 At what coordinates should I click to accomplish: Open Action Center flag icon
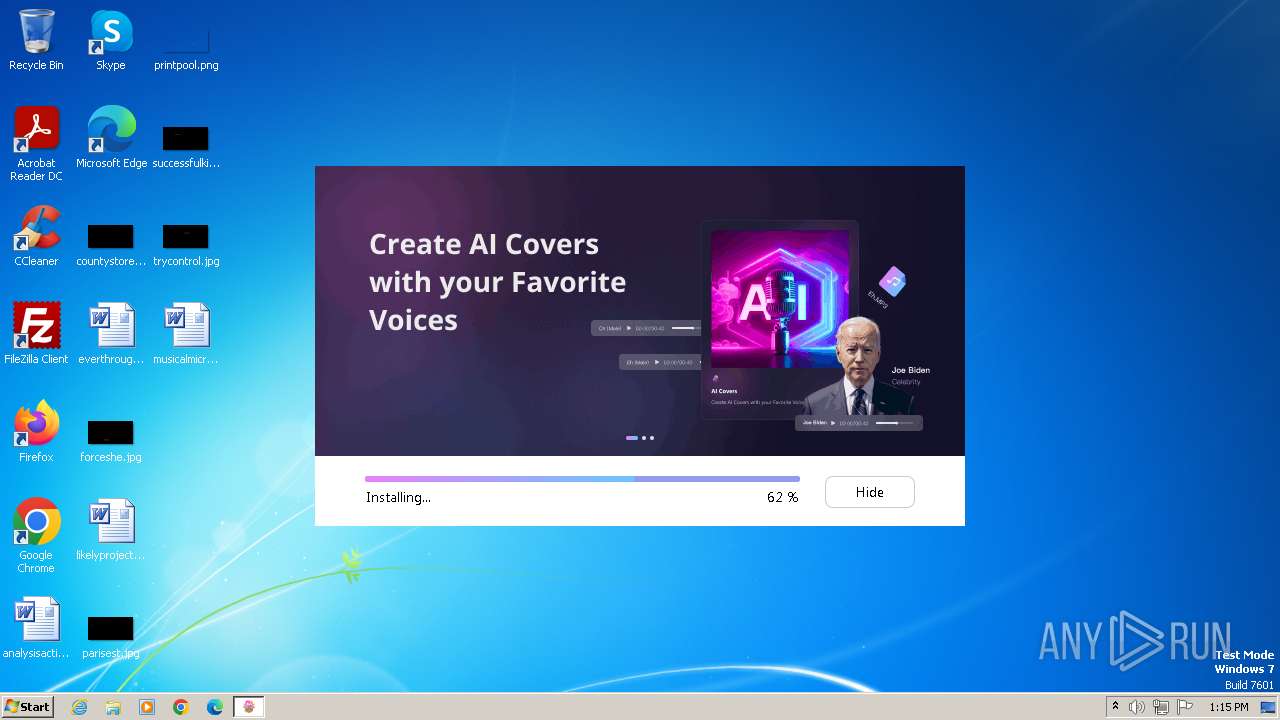(1185, 707)
